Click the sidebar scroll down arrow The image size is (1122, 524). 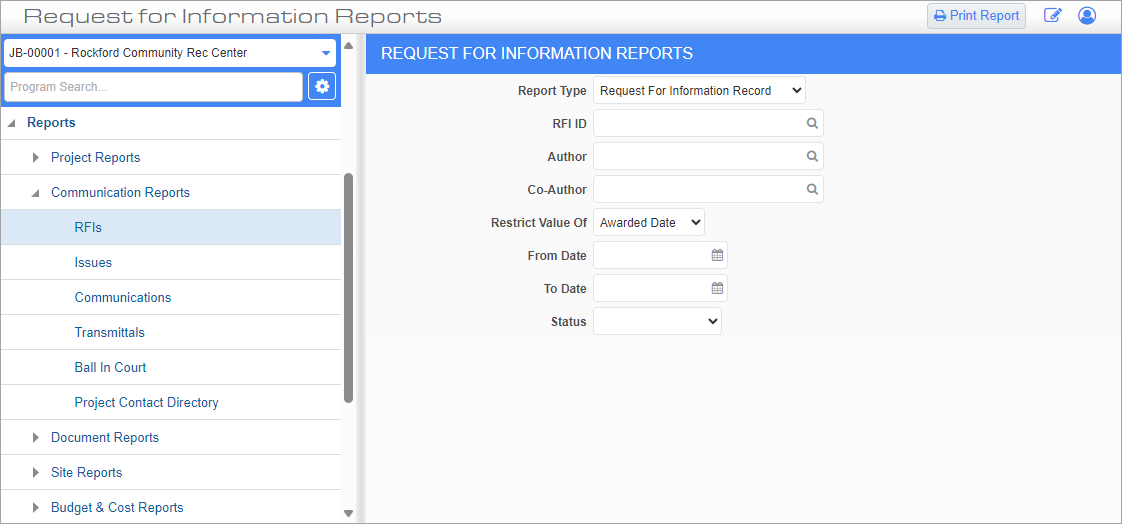[348, 513]
